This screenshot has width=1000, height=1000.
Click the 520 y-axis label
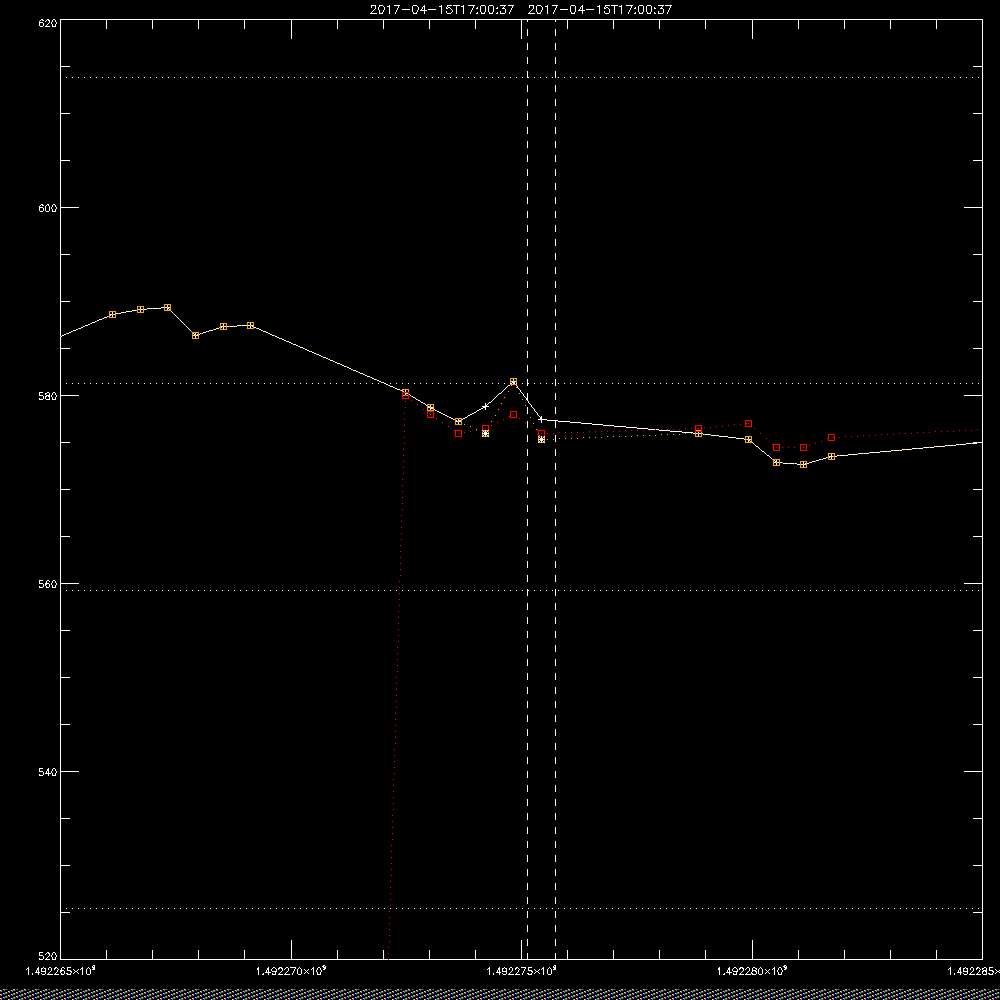tap(49, 957)
